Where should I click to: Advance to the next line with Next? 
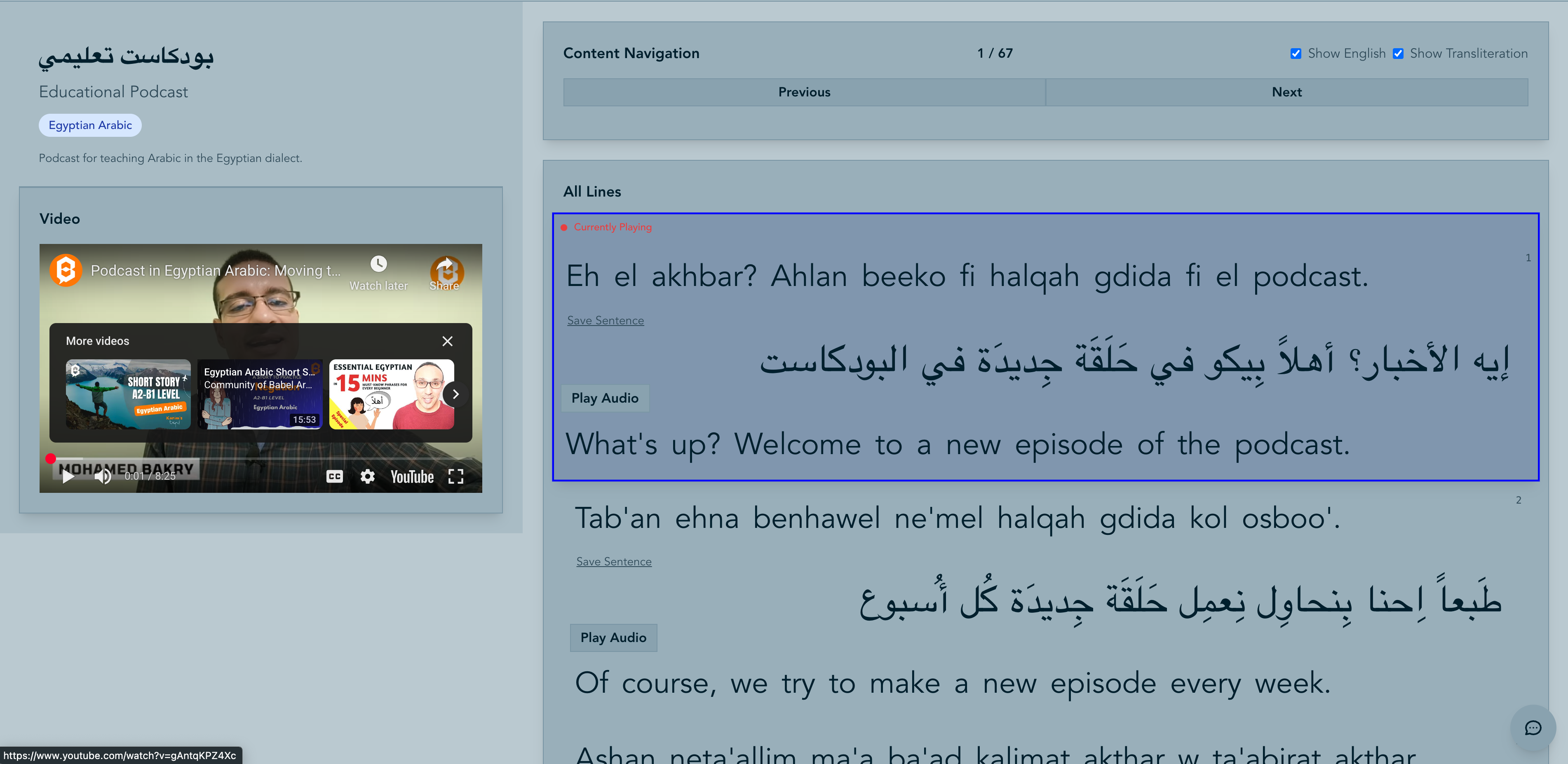click(1287, 92)
